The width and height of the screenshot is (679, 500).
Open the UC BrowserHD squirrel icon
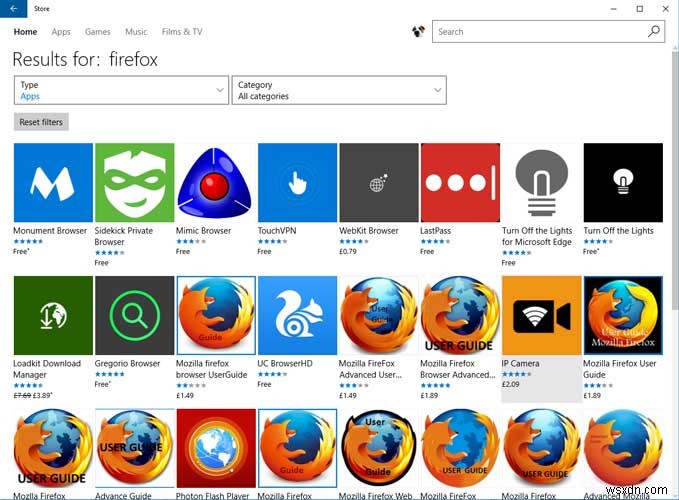click(297, 316)
